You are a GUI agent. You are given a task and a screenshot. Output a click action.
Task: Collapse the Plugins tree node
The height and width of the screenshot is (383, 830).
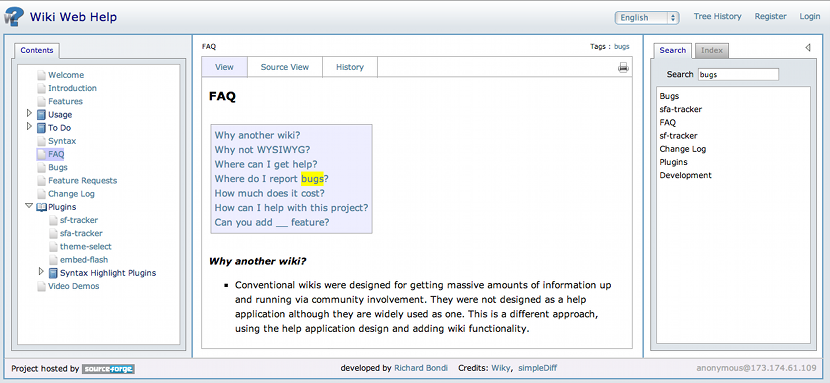tap(29, 206)
